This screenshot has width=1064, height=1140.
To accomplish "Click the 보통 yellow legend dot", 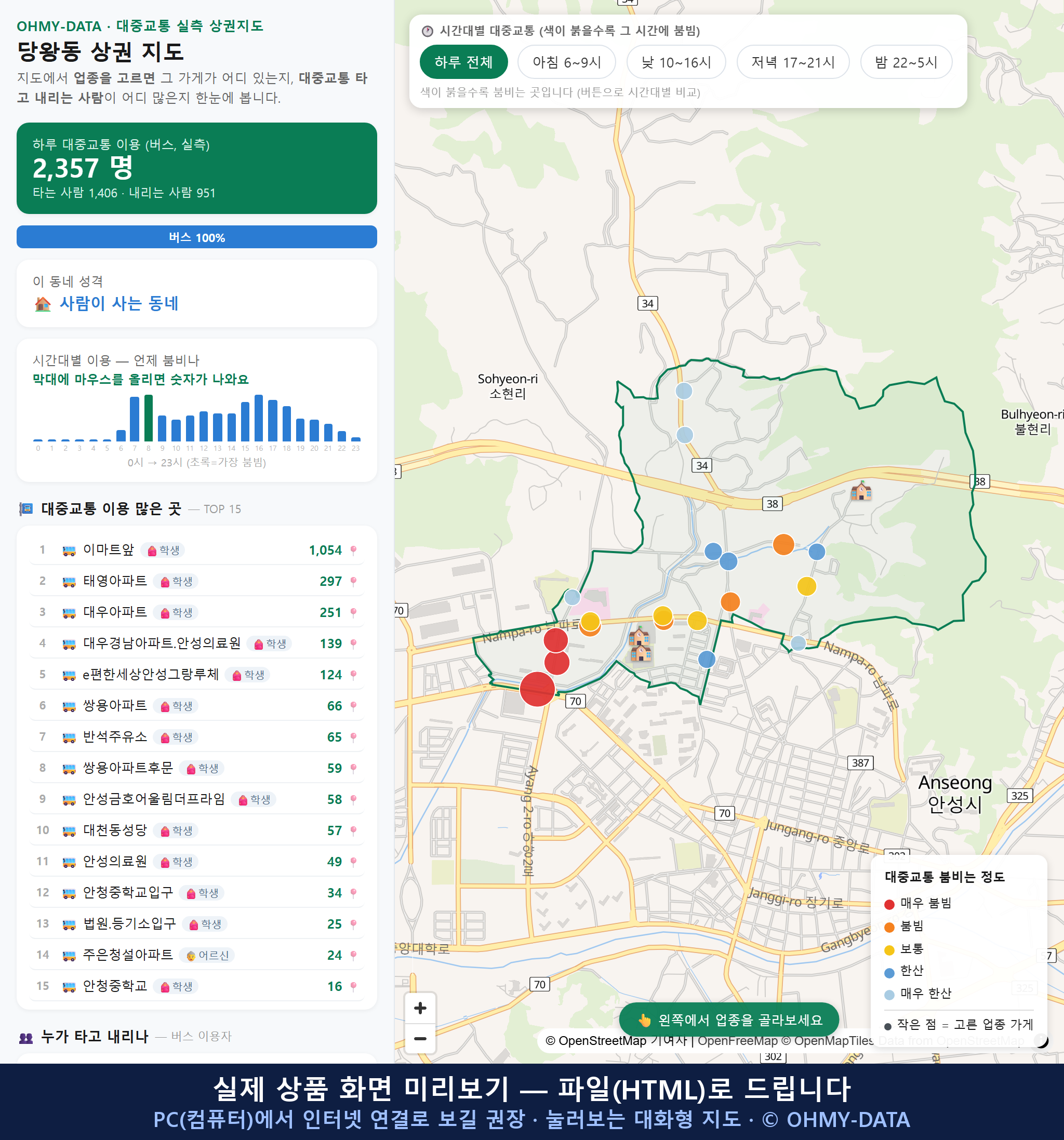I will click(x=889, y=950).
